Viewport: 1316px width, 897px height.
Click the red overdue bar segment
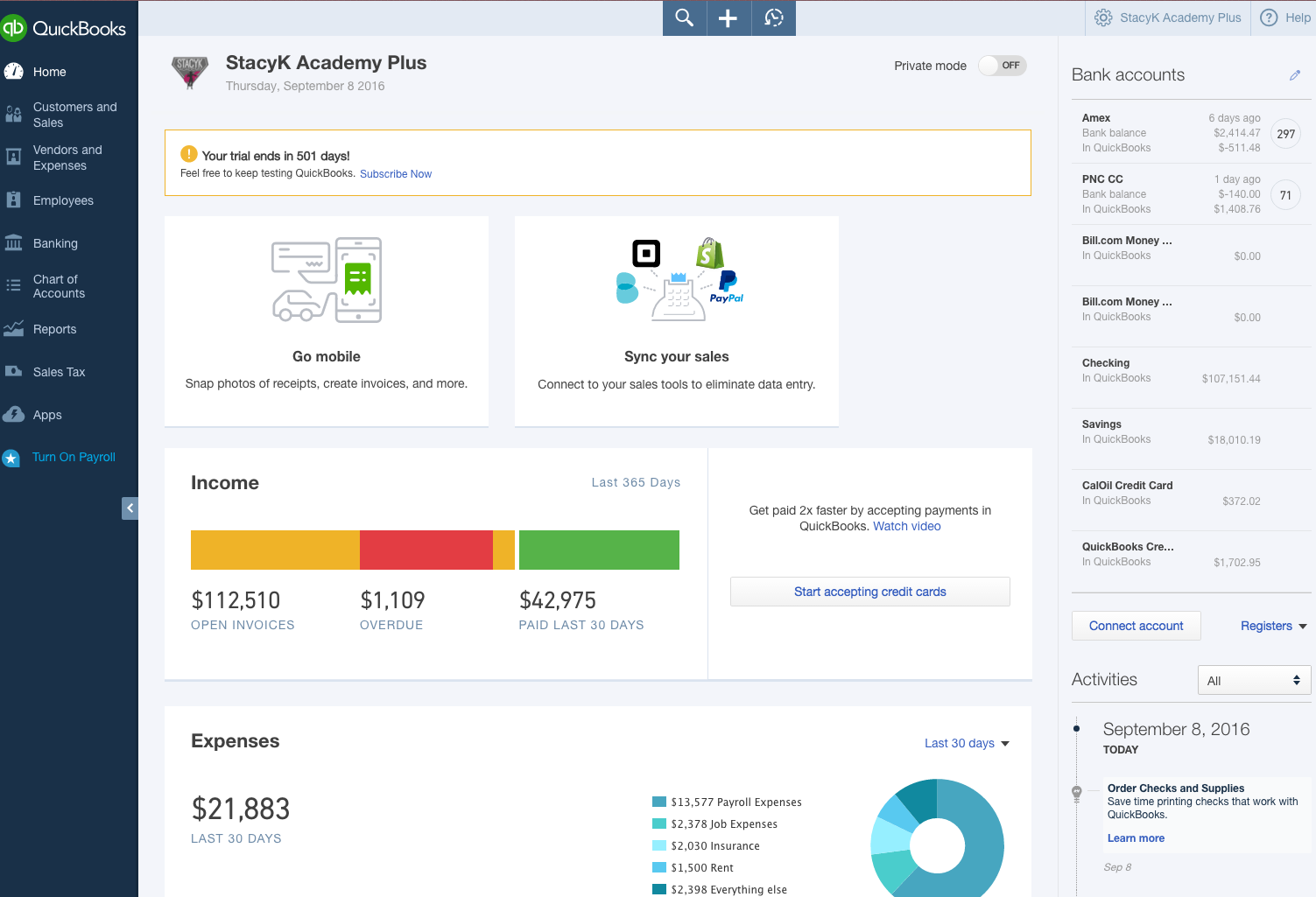[426, 550]
